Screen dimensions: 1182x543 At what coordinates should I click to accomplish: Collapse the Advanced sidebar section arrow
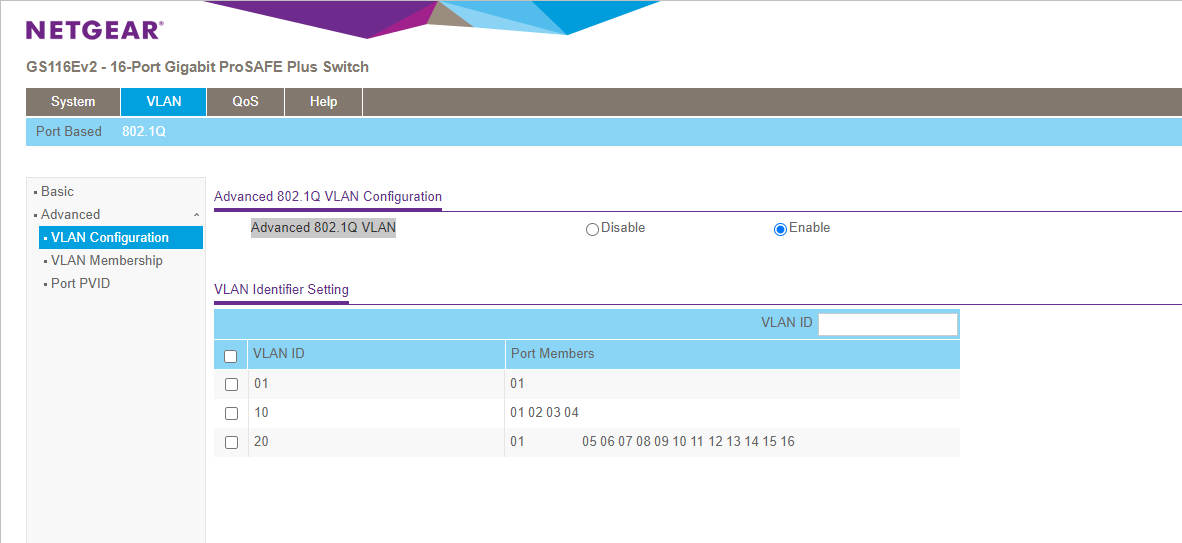tap(196, 215)
